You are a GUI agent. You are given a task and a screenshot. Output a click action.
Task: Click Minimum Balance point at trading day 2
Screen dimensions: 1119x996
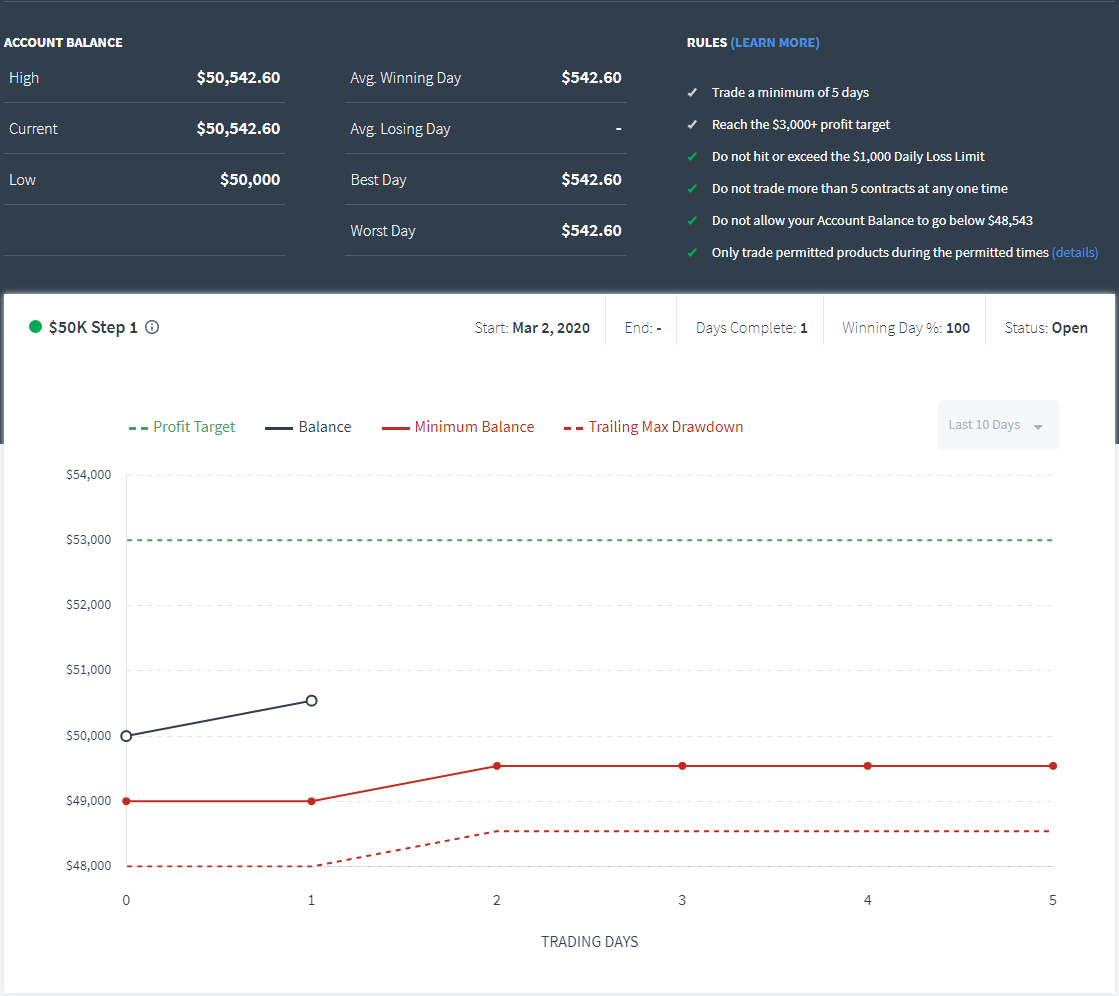click(497, 766)
